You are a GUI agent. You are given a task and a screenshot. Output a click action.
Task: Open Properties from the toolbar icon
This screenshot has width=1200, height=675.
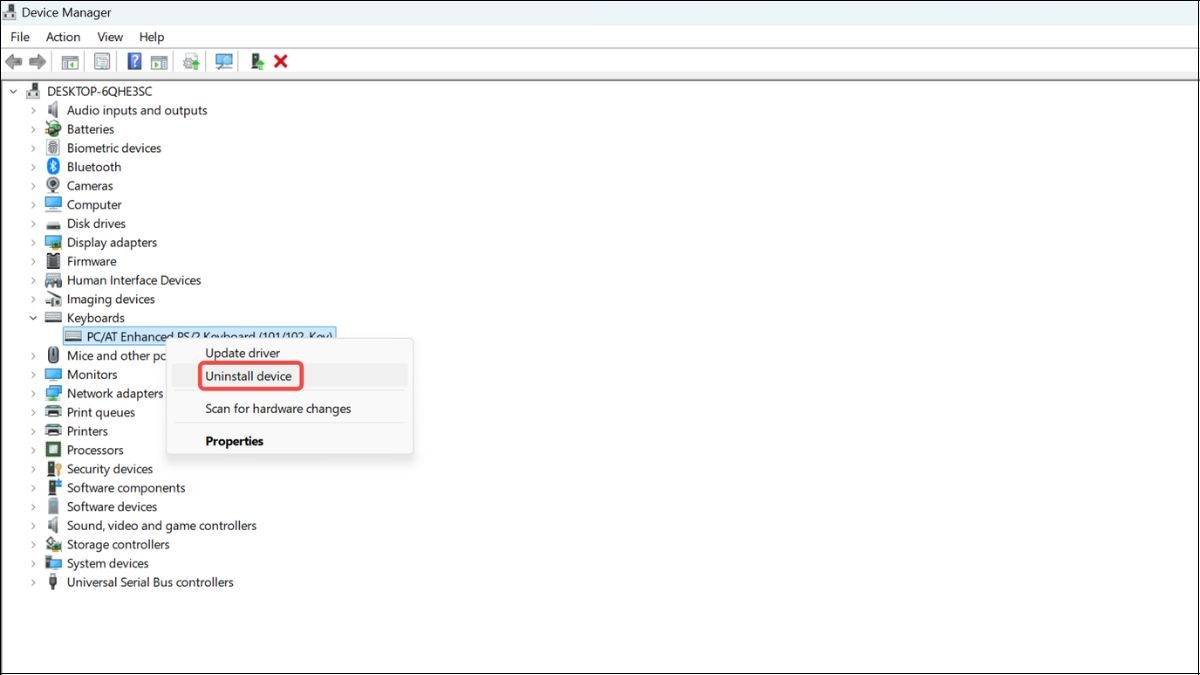[102, 62]
